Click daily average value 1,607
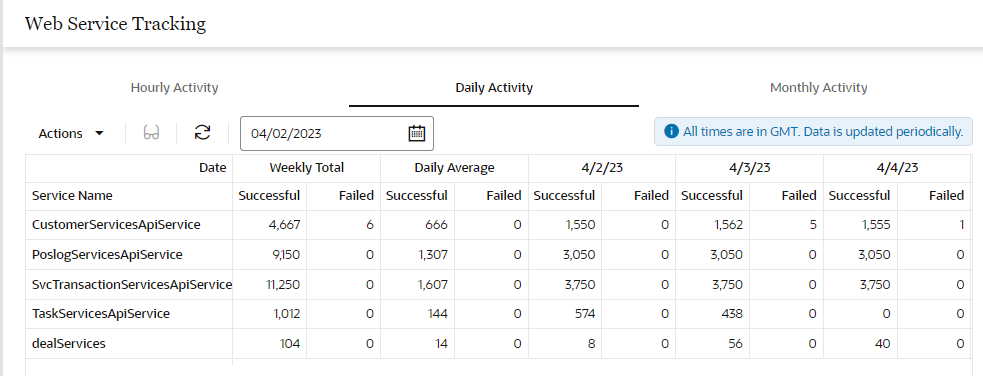The width and height of the screenshot is (983, 376). (433, 285)
